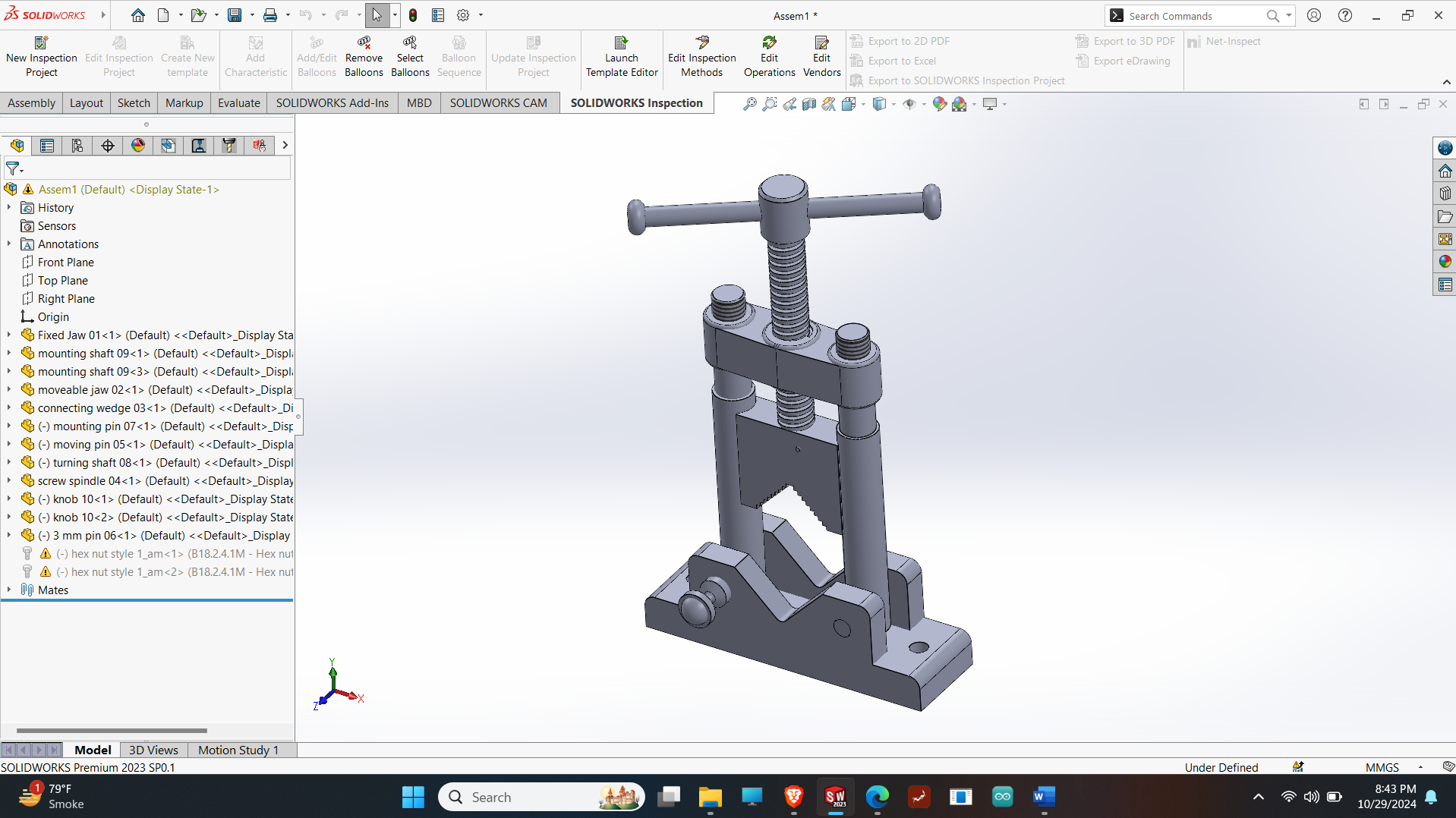This screenshot has height=818, width=1456.
Task: Switch to the Sketch ribbon tab
Action: (134, 103)
